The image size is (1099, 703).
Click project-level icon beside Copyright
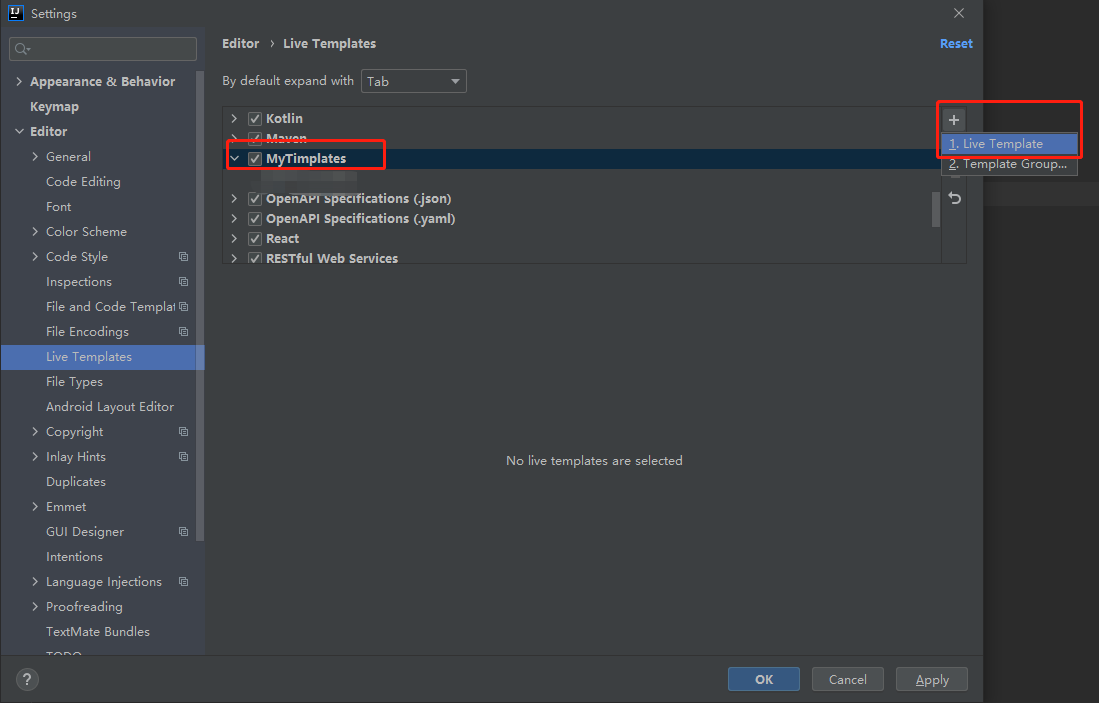pyautogui.click(x=184, y=432)
